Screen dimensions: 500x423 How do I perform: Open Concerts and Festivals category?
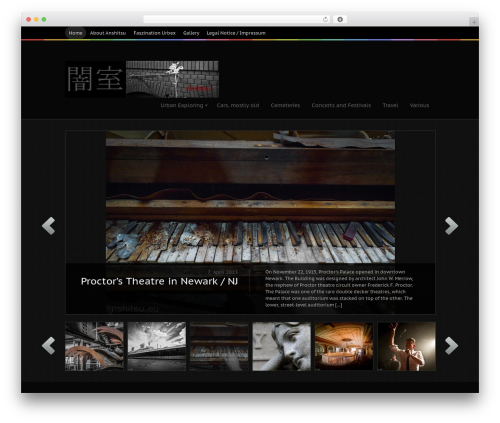[341, 105]
